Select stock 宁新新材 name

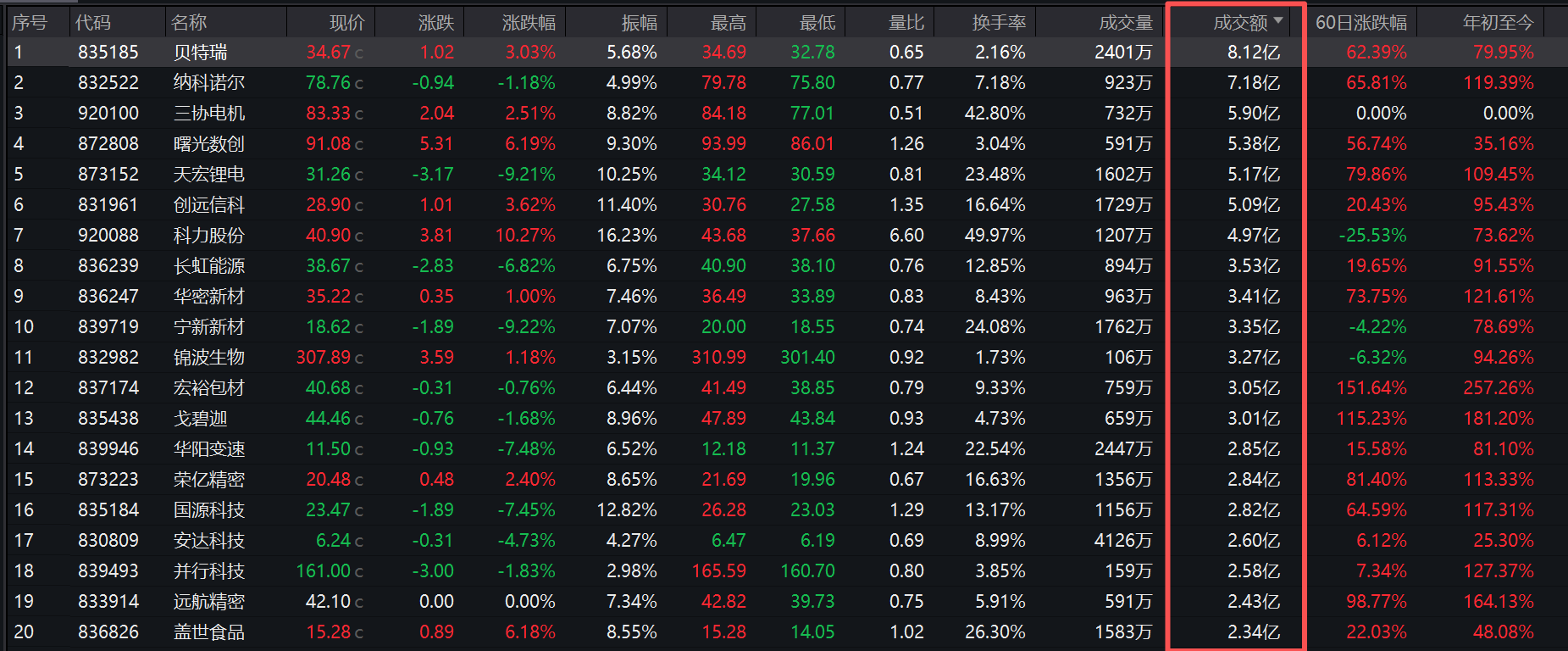[x=209, y=327]
